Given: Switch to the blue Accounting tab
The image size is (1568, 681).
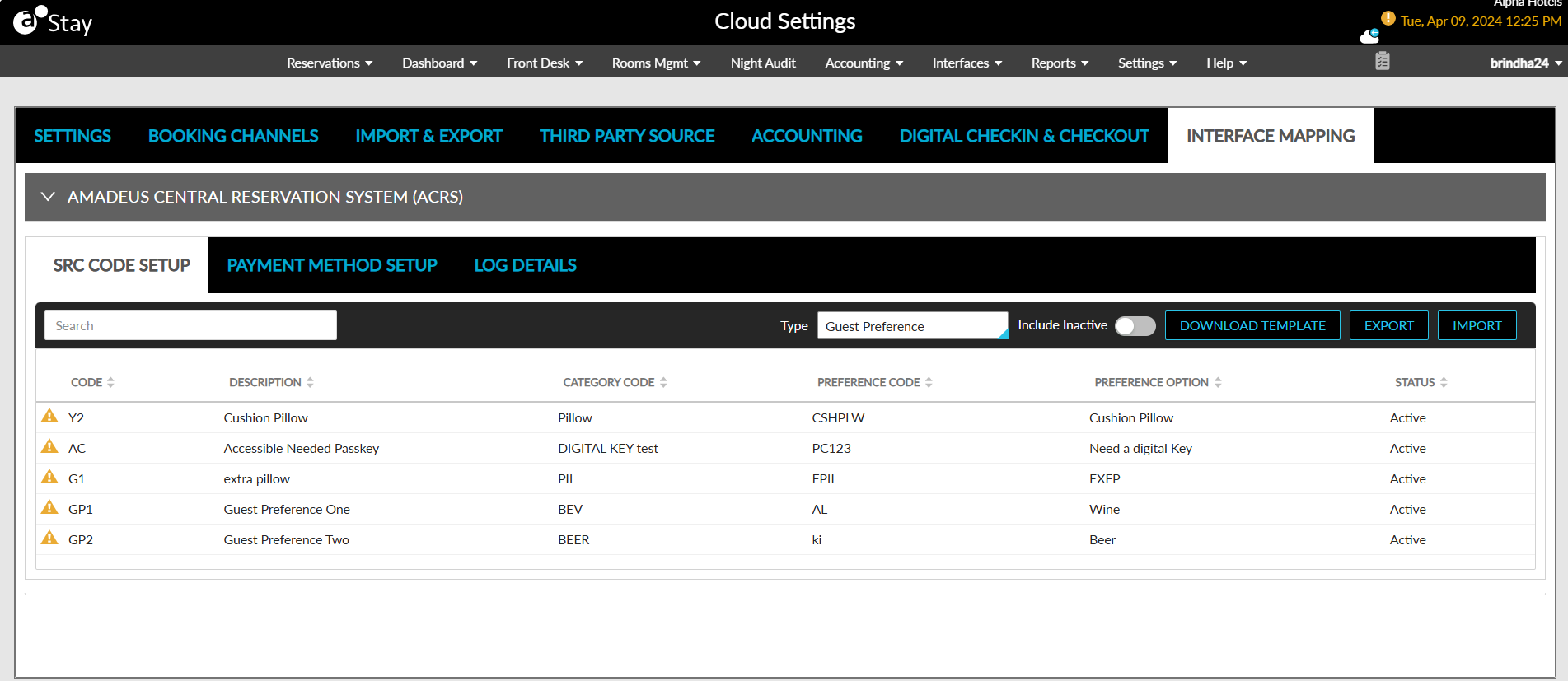Looking at the screenshot, I should (807, 136).
